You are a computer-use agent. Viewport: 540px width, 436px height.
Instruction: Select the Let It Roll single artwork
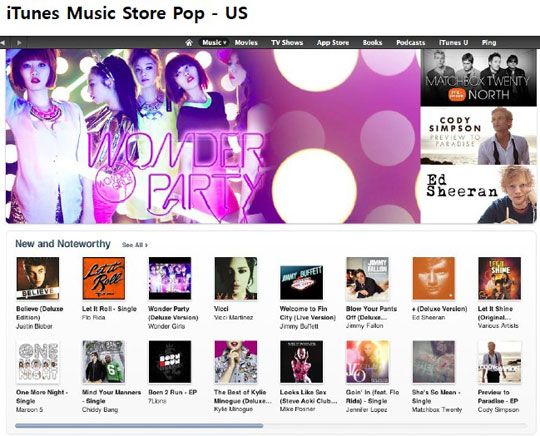click(104, 278)
